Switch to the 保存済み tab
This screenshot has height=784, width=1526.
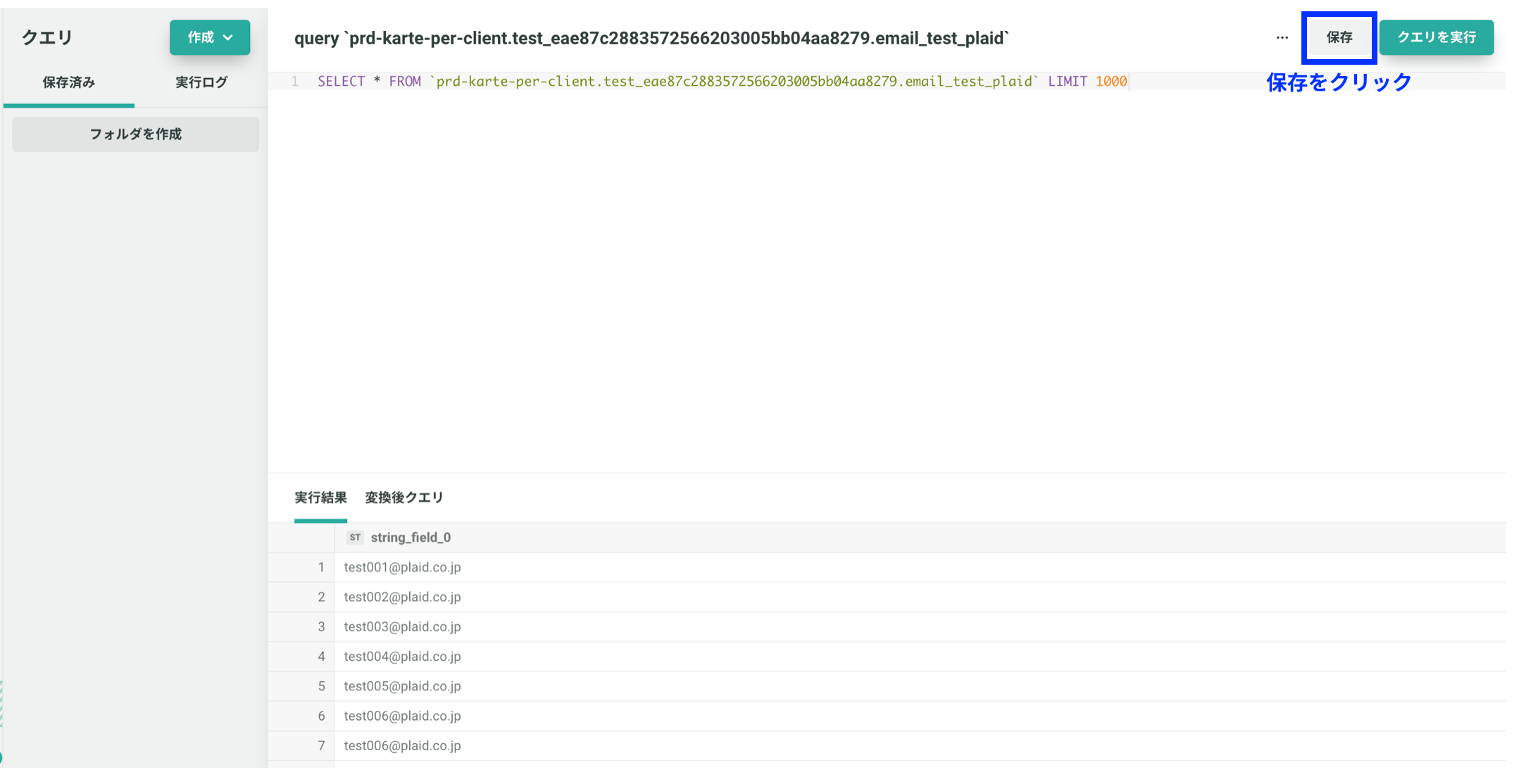click(68, 82)
